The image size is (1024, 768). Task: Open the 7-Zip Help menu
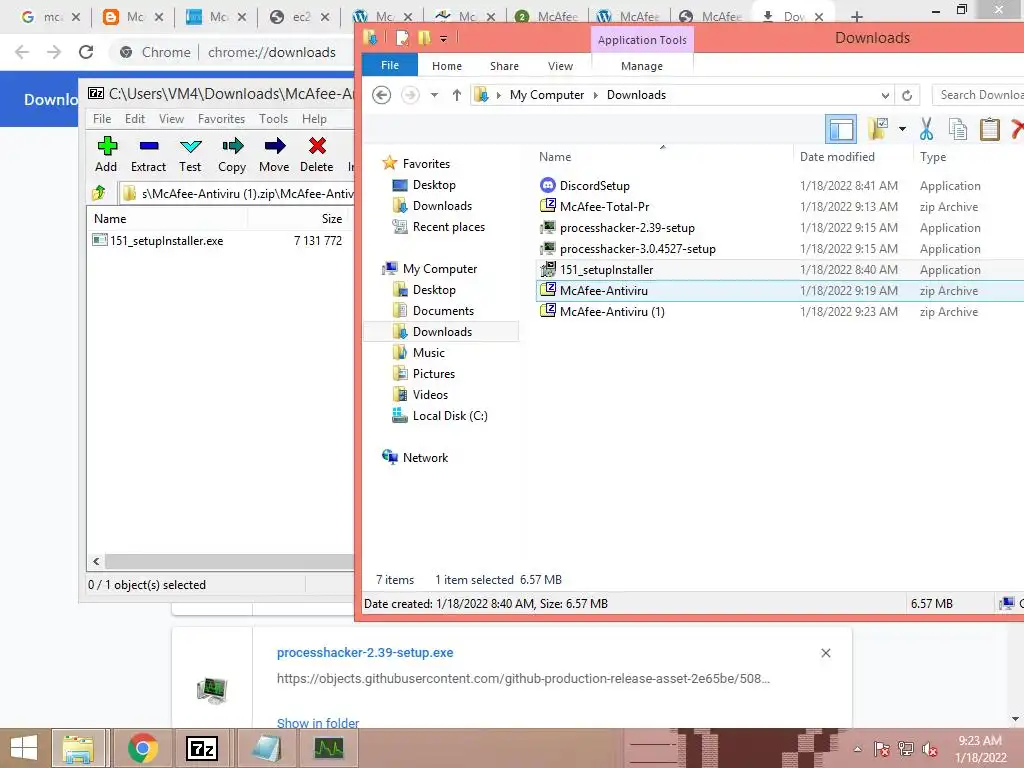coord(314,119)
